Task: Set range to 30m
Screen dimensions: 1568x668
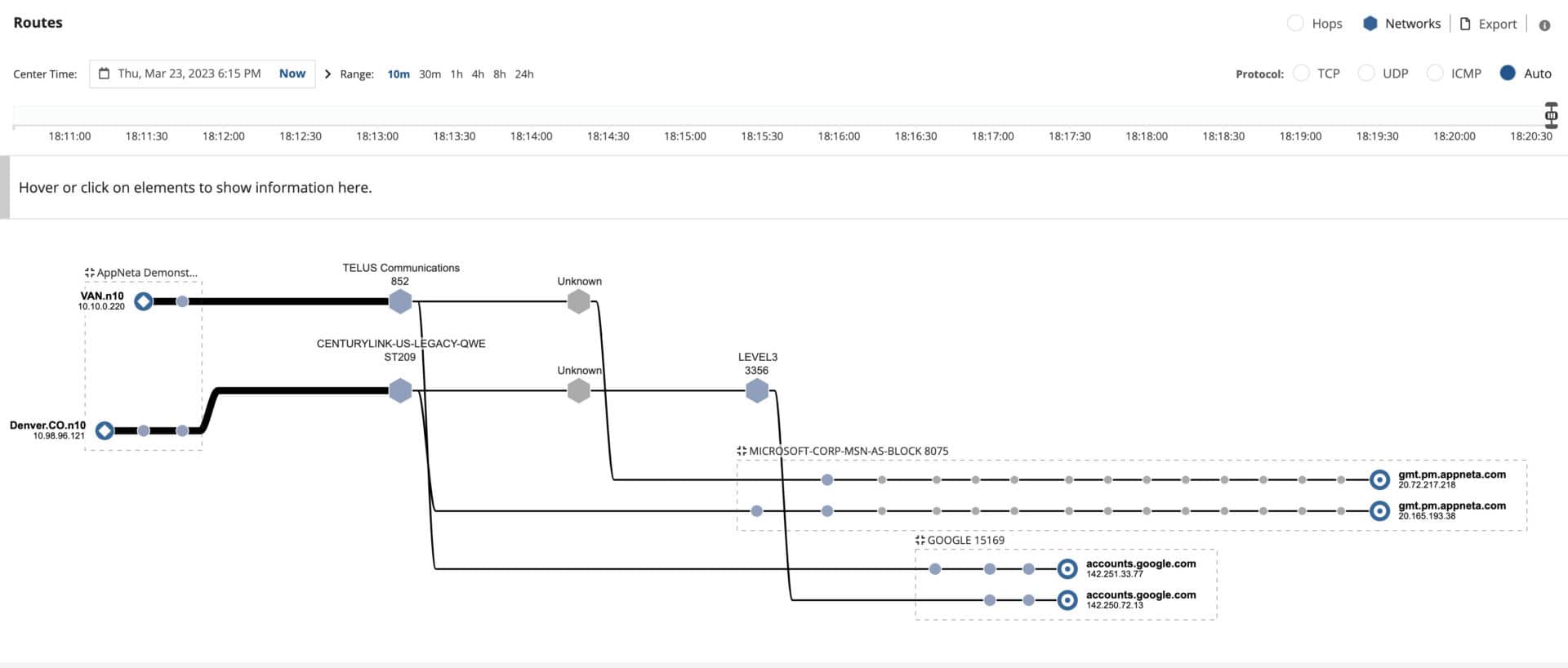Action: point(430,74)
